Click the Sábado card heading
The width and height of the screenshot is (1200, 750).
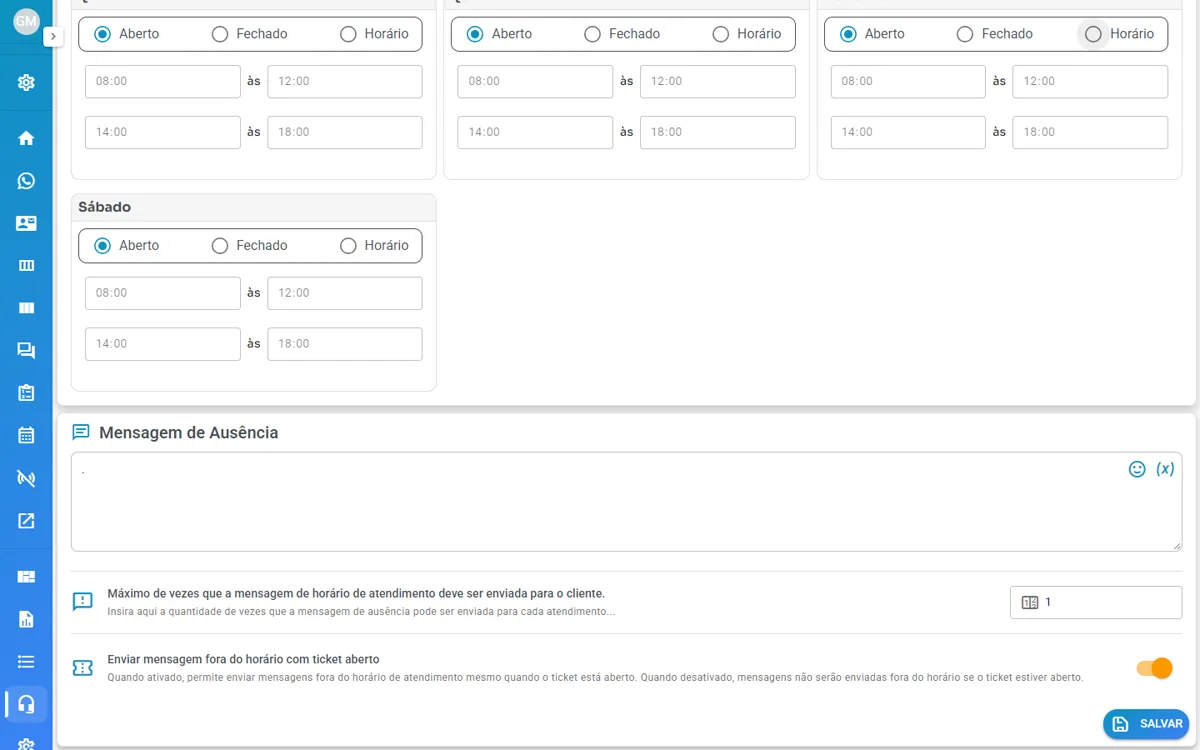coord(105,207)
